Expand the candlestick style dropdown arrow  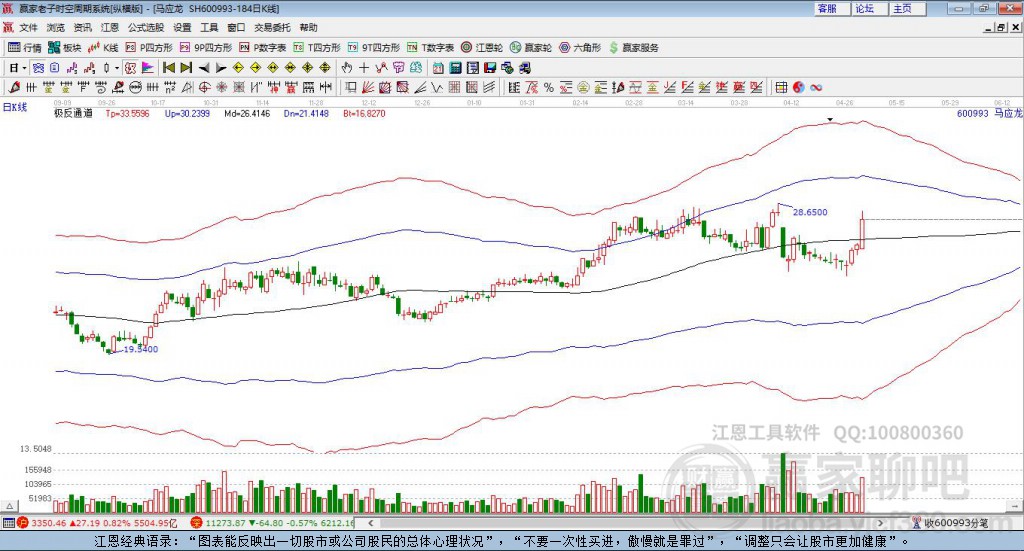coord(117,68)
